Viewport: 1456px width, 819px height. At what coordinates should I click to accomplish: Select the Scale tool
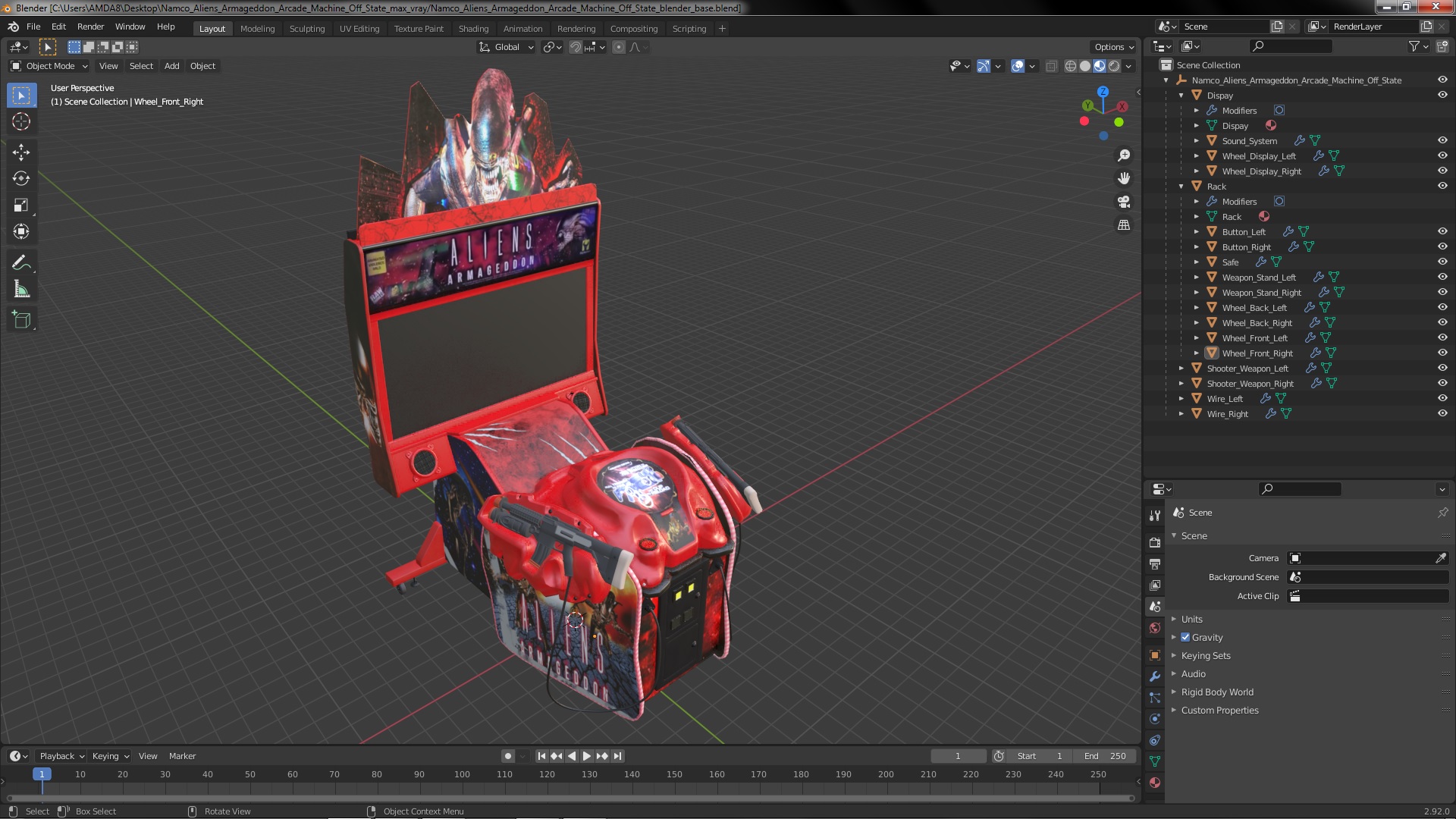point(21,205)
